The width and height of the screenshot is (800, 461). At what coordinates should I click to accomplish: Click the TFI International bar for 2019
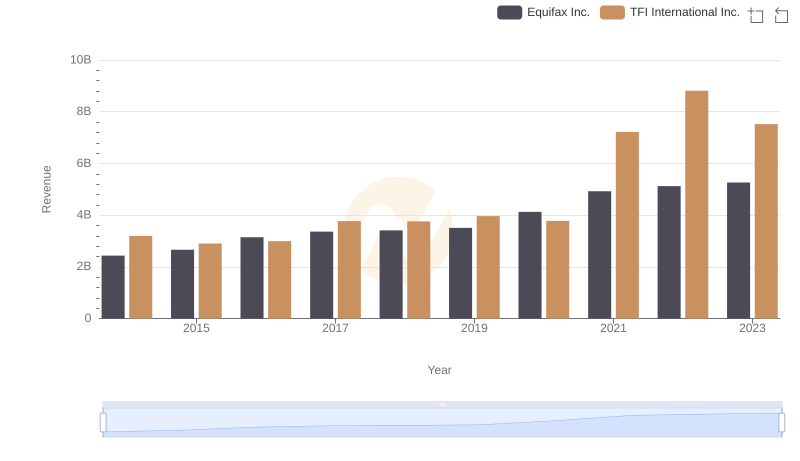(488, 267)
